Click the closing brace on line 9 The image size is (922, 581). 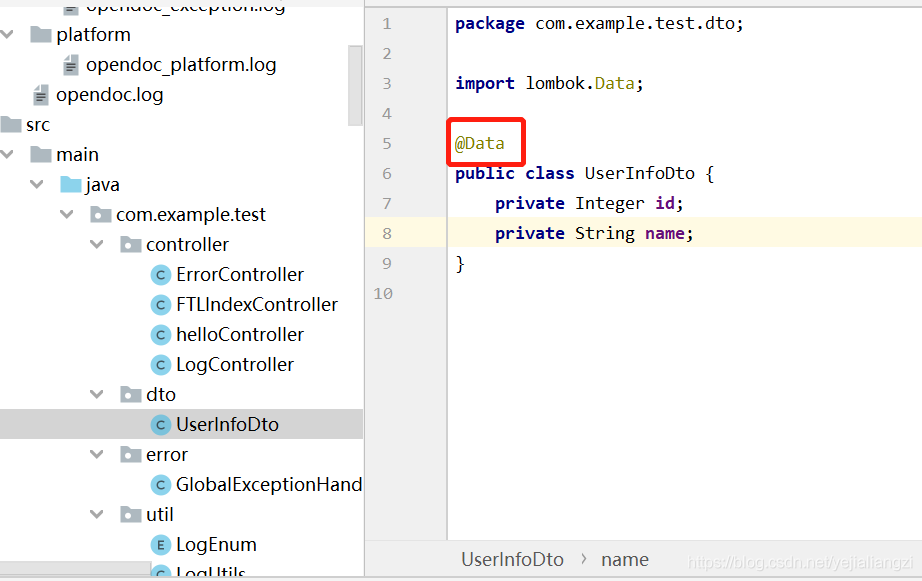coord(460,264)
